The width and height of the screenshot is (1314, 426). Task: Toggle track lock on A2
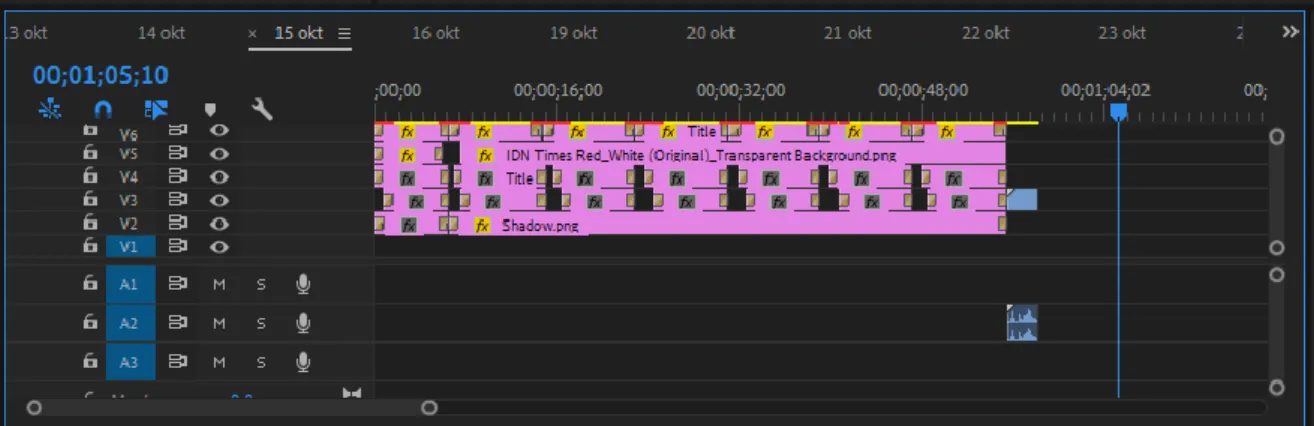(x=90, y=323)
